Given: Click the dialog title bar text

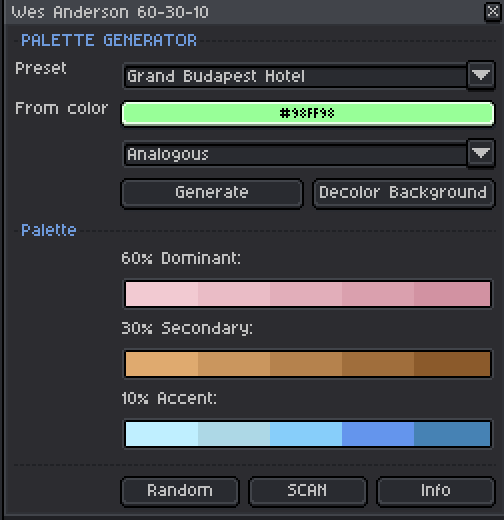Looking at the screenshot, I should [x=110, y=12].
